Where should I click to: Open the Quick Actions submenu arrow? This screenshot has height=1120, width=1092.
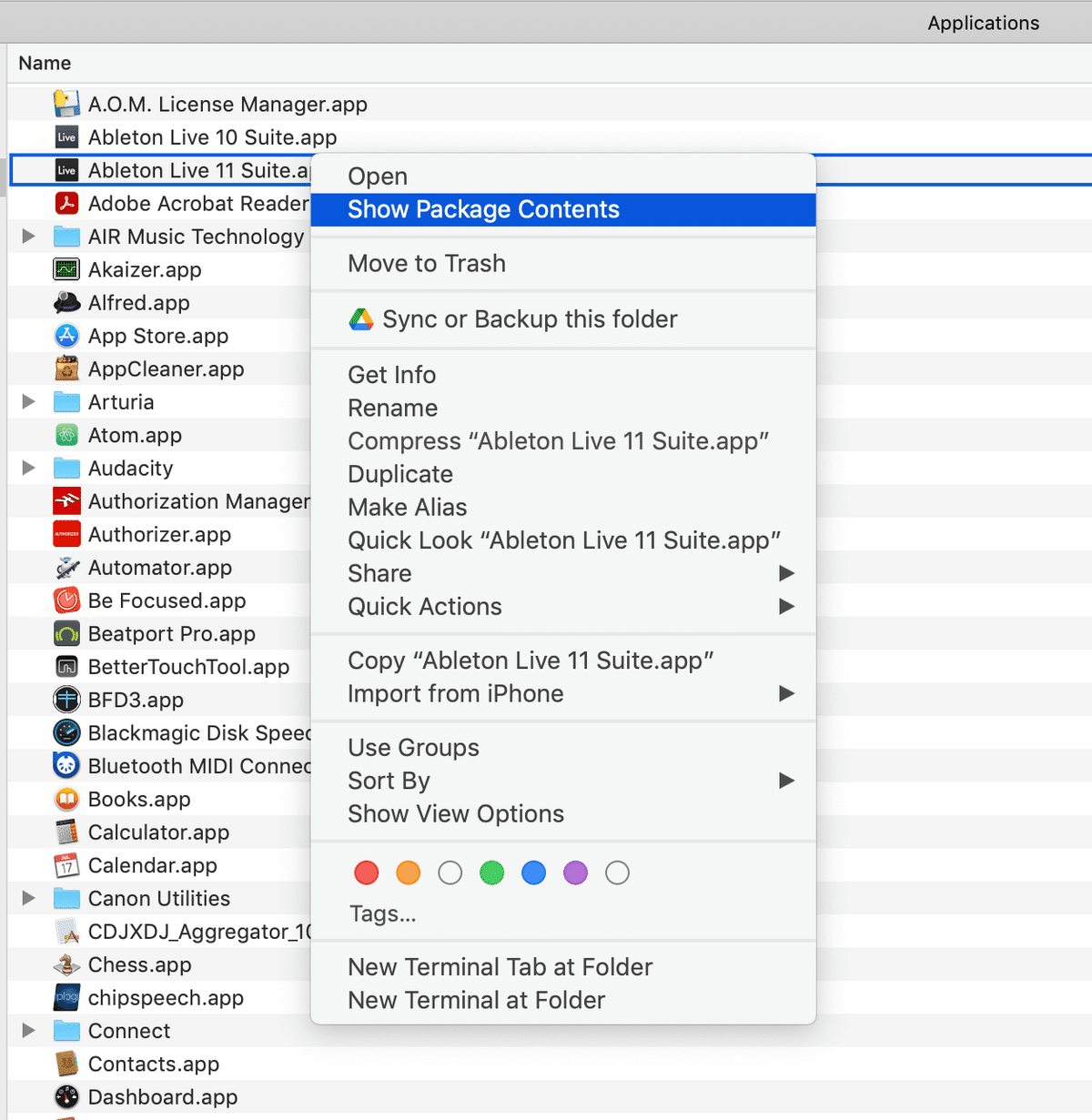(x=787, y=606)
